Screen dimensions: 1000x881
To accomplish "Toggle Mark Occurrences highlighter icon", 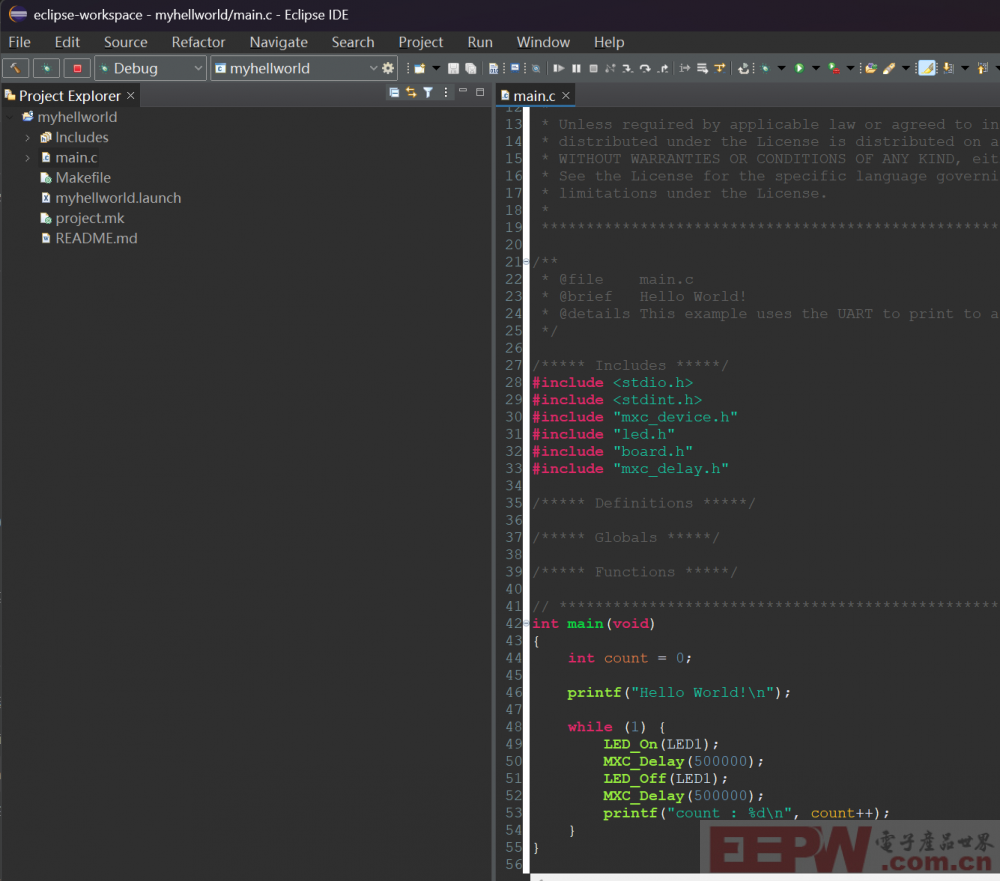I will (x=927, y=68).
